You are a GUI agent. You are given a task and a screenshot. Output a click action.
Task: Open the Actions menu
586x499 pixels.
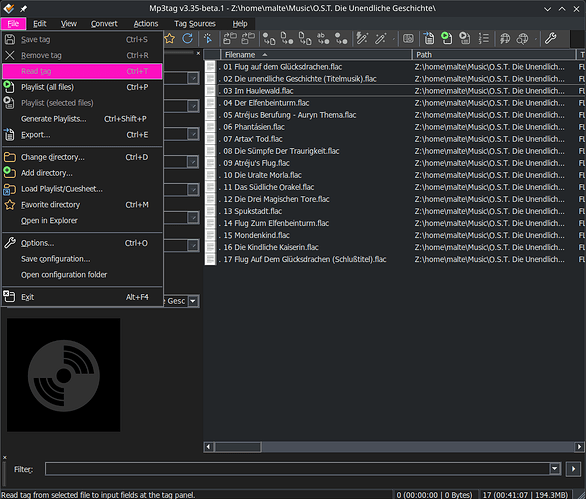[146, 24]
